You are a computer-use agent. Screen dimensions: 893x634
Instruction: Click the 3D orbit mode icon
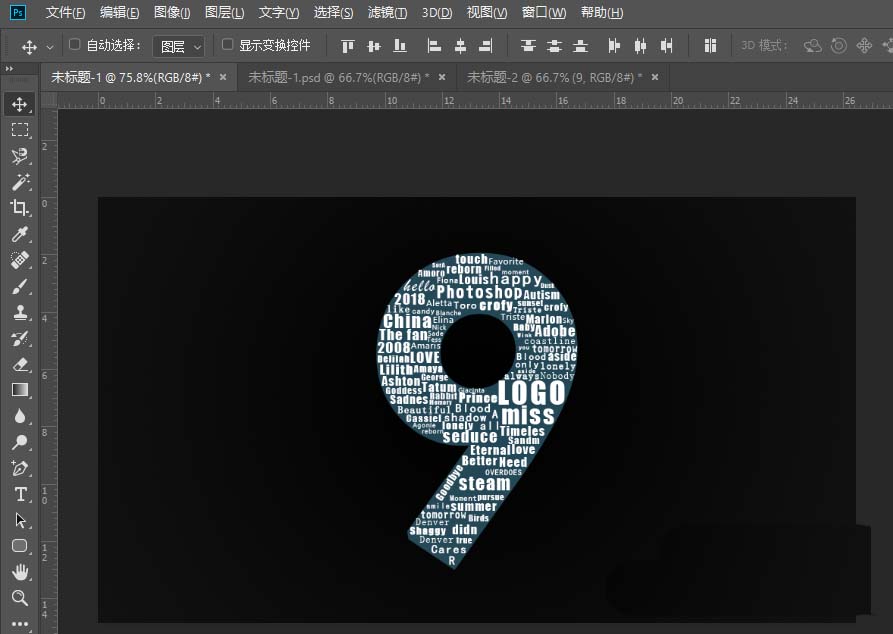(x=812, y=46)
